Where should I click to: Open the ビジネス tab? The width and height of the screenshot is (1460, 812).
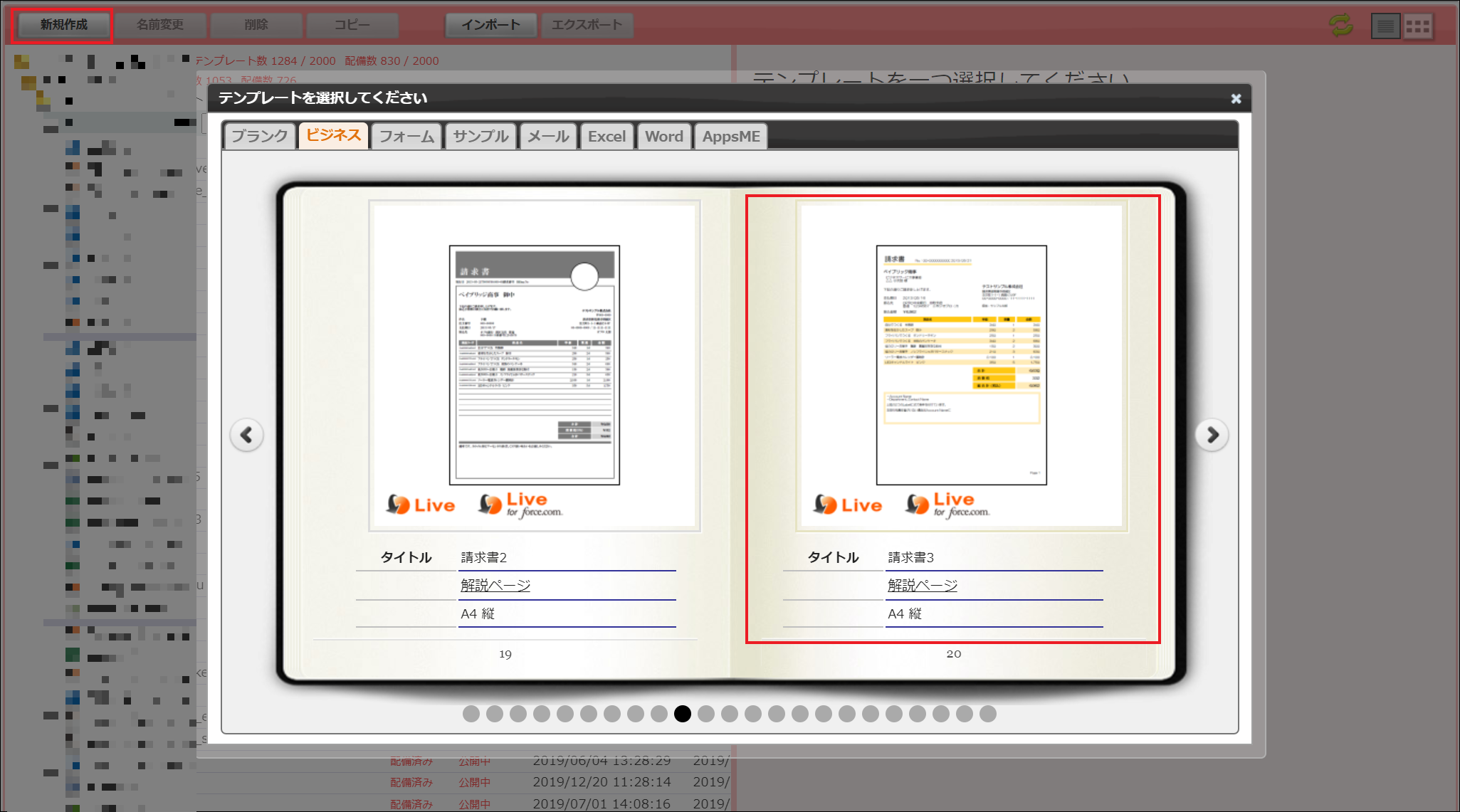333,135
